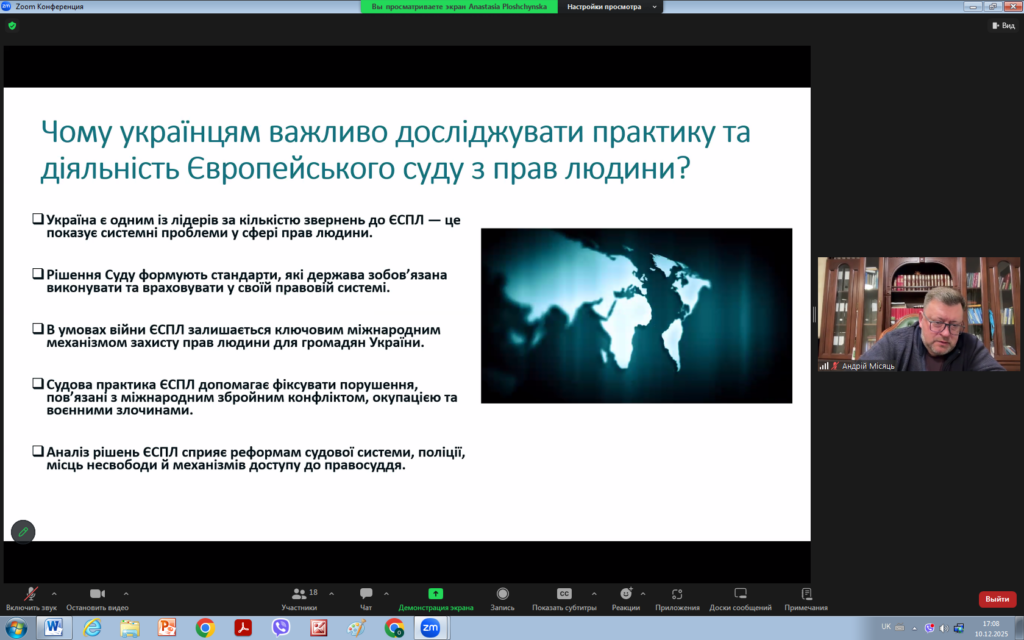This screenshot has height=640, width=1024.
Task: Open the Участники participants panel
Action: [298, 594]
